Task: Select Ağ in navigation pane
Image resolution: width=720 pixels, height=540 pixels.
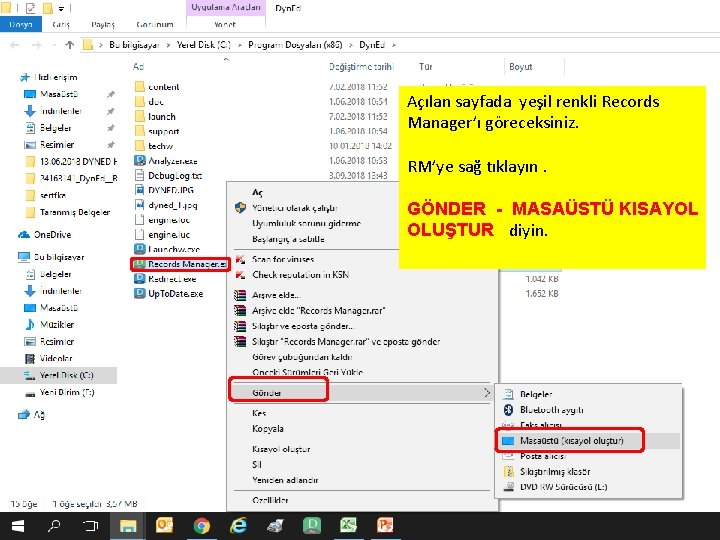Action: 39,415
